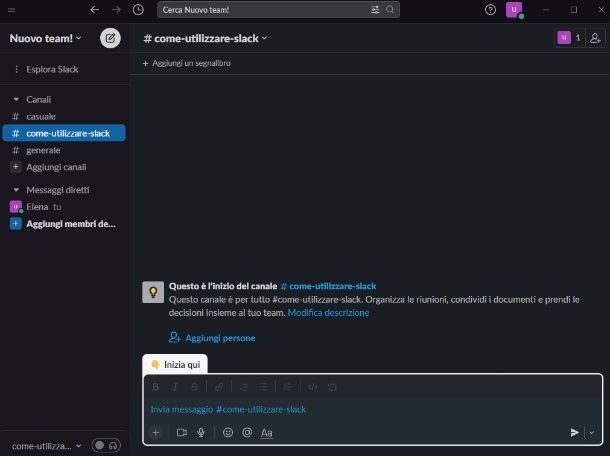Click Aggiungi canali in sidebar
This screenshot has height=456, width=610.
[64, 167]
